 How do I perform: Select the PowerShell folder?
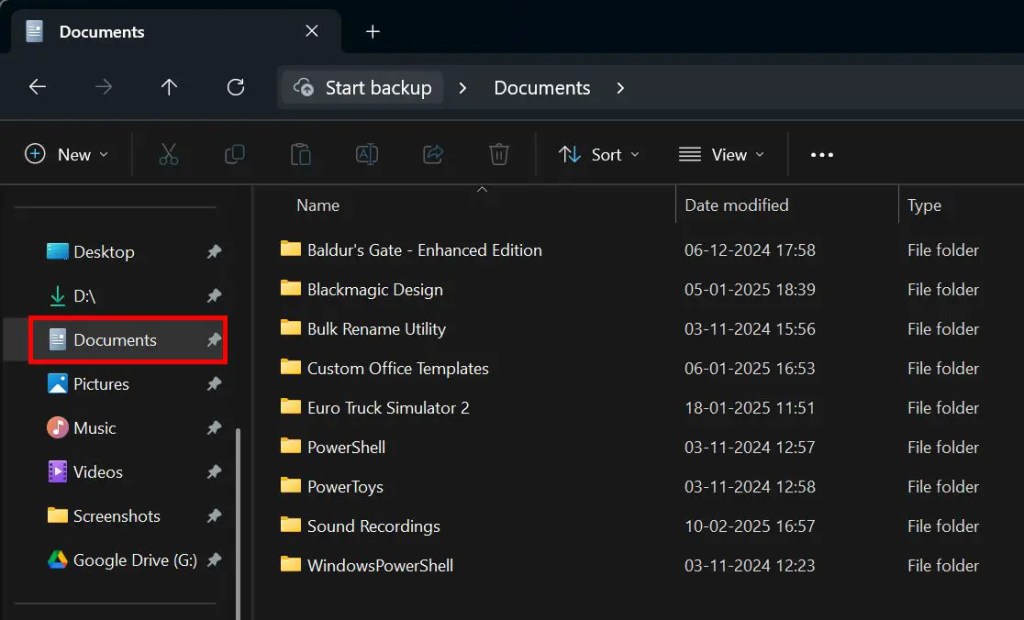tap(346, 448)
